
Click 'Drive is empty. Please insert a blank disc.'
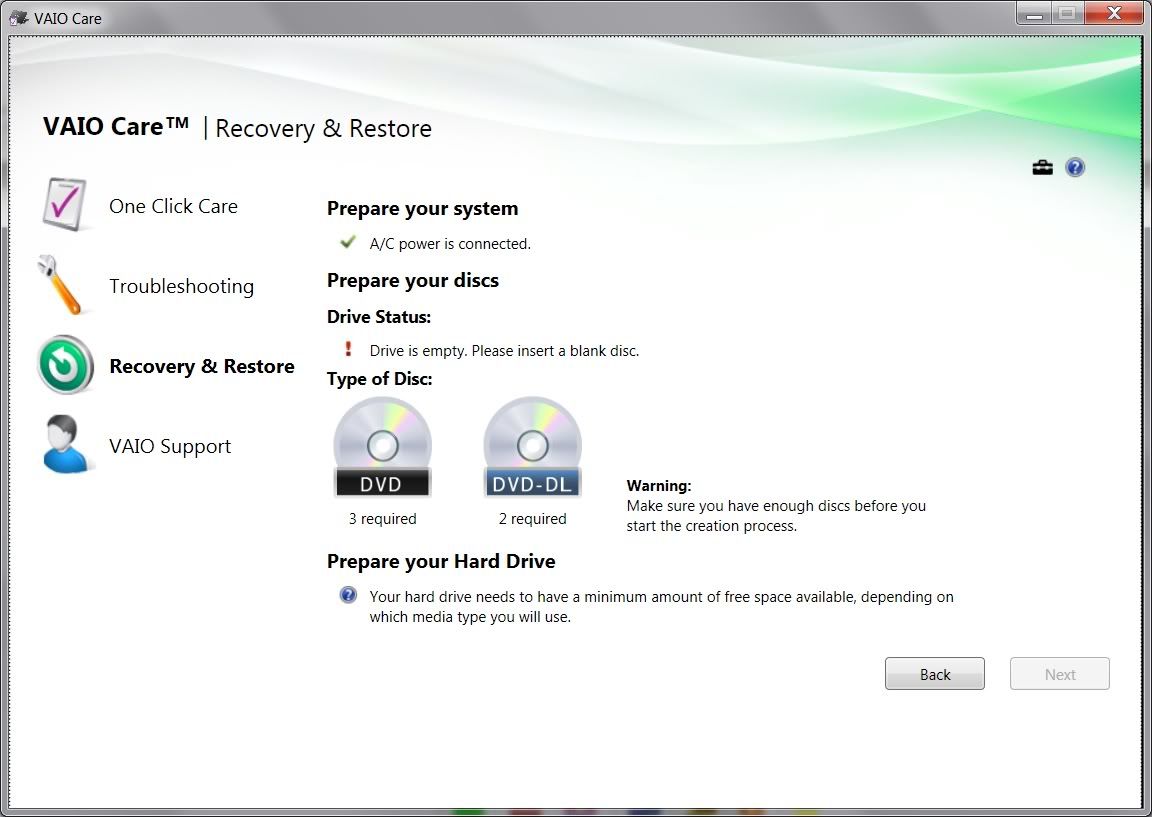pos(504,351)
